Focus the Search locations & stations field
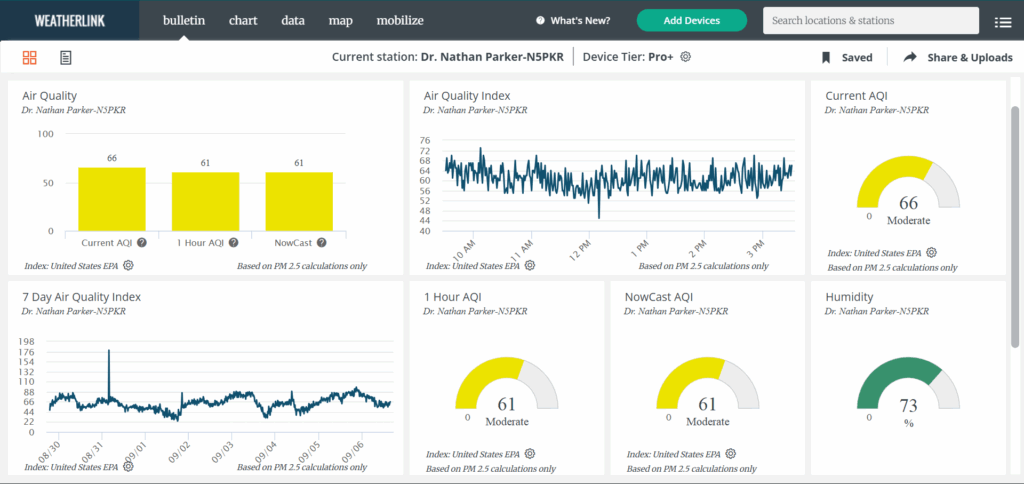This screenshot has height=484, width=1024. click(870, 20)
